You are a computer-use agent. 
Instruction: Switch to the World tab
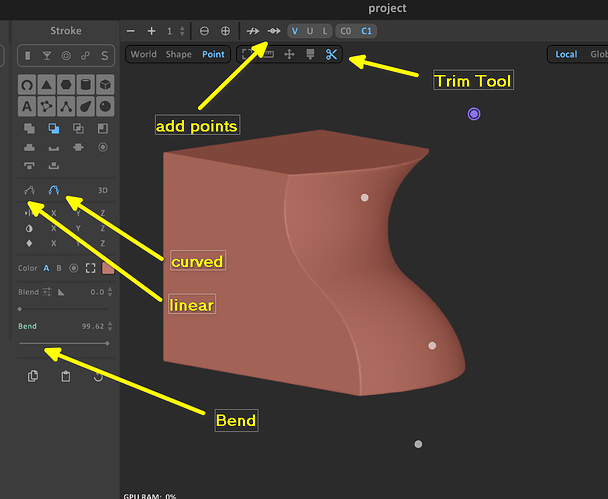[x=143, y=54]
